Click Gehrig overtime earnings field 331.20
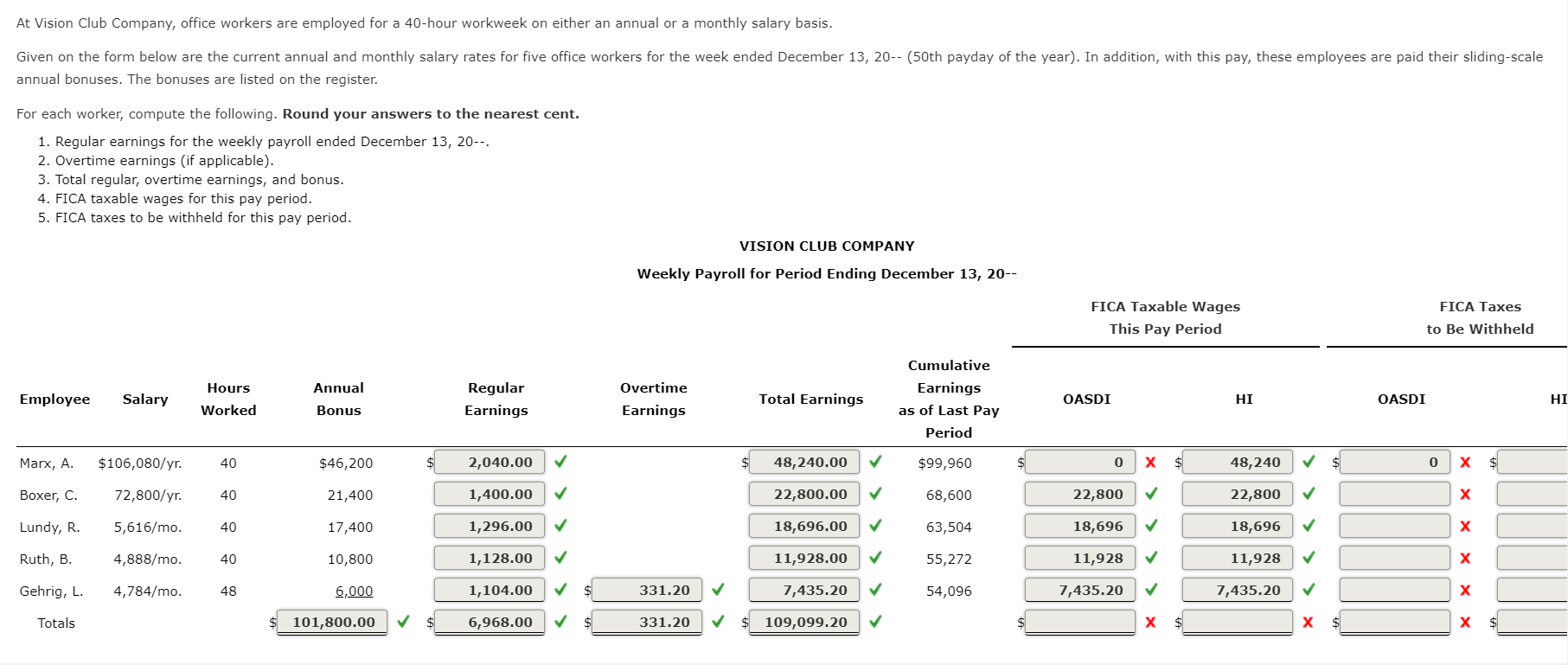This screenshot has width=1568, height=665. coord(647,590)
